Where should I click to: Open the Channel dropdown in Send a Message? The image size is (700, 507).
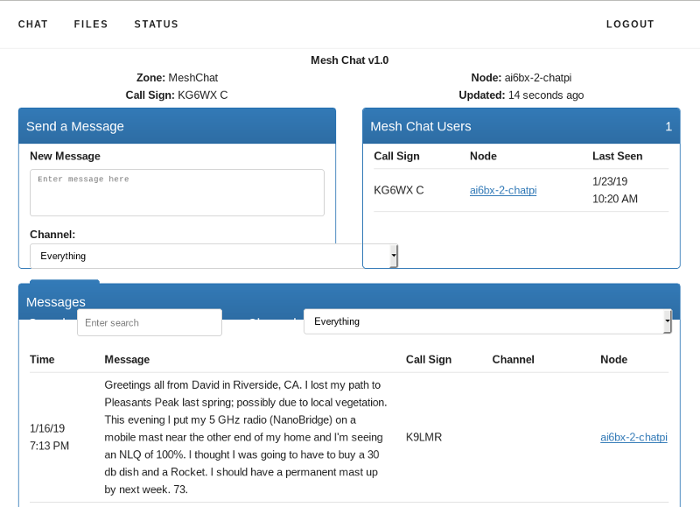pyautogui.click(x=214, y=256)
